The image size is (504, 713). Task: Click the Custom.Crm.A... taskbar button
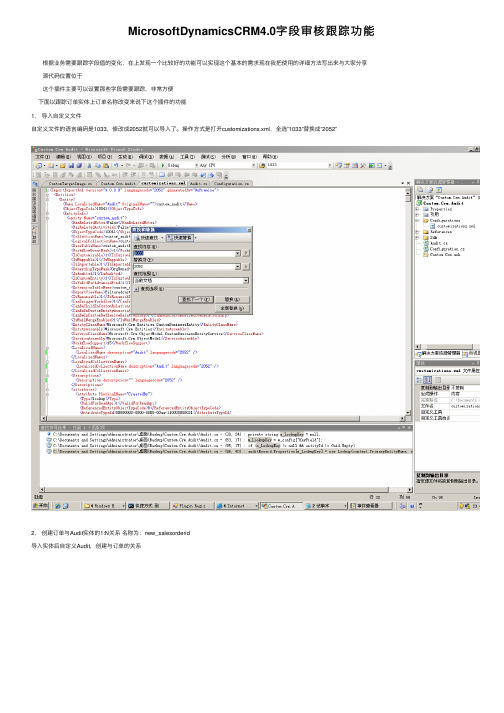[x=281, y=506]
